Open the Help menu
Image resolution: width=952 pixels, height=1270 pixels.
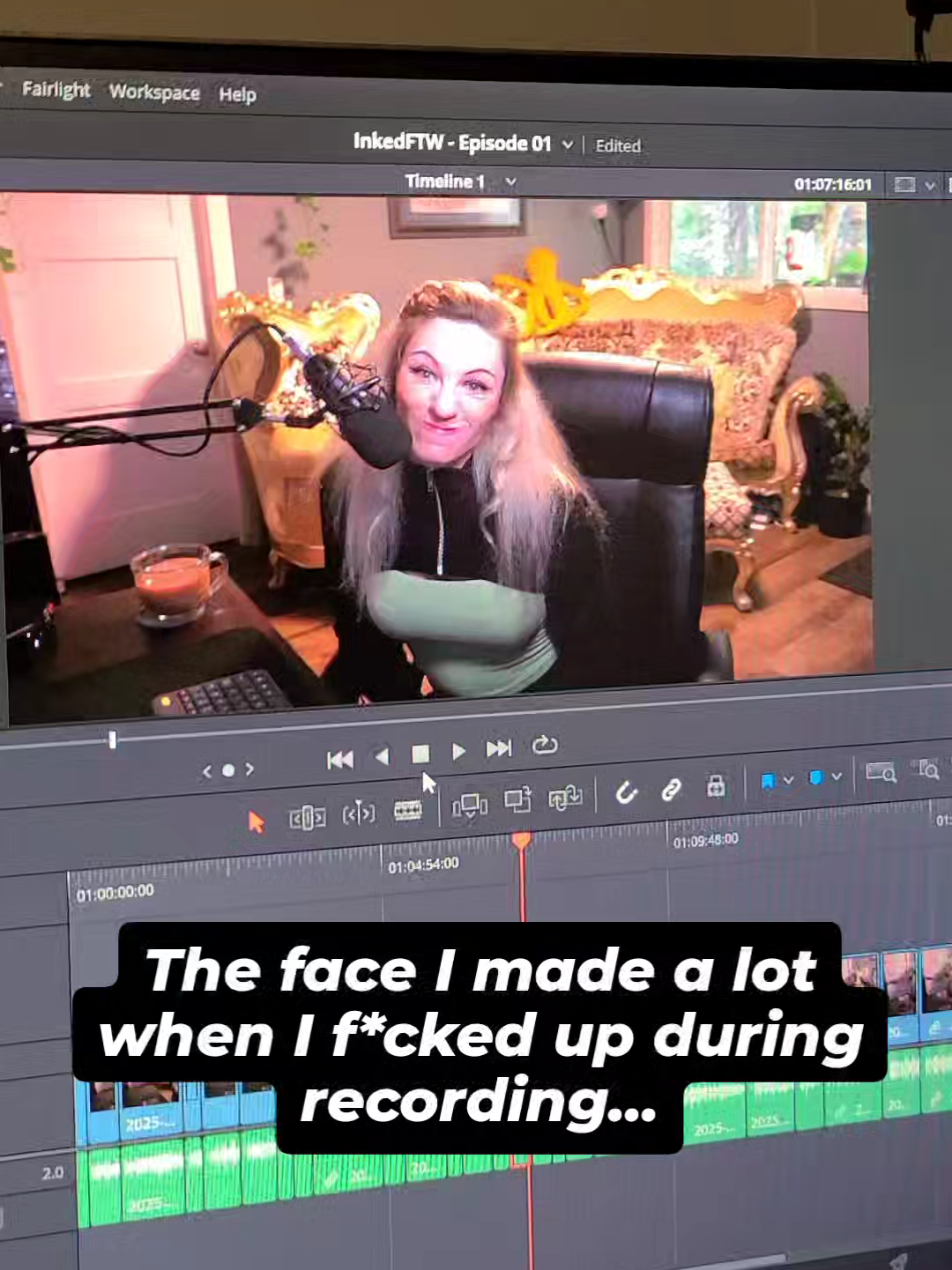237,94
